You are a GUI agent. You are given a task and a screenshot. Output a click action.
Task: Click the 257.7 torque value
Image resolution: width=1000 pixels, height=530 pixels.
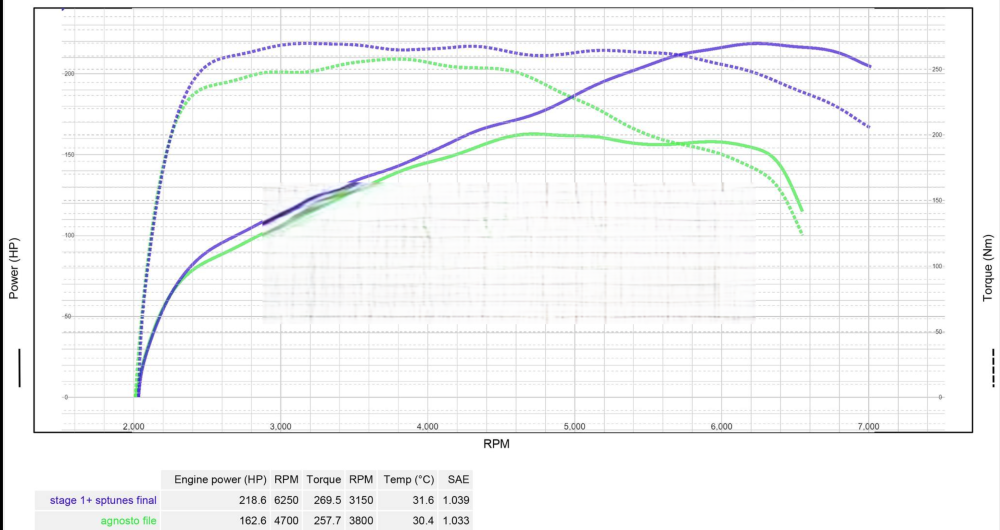tap(324, 520)
